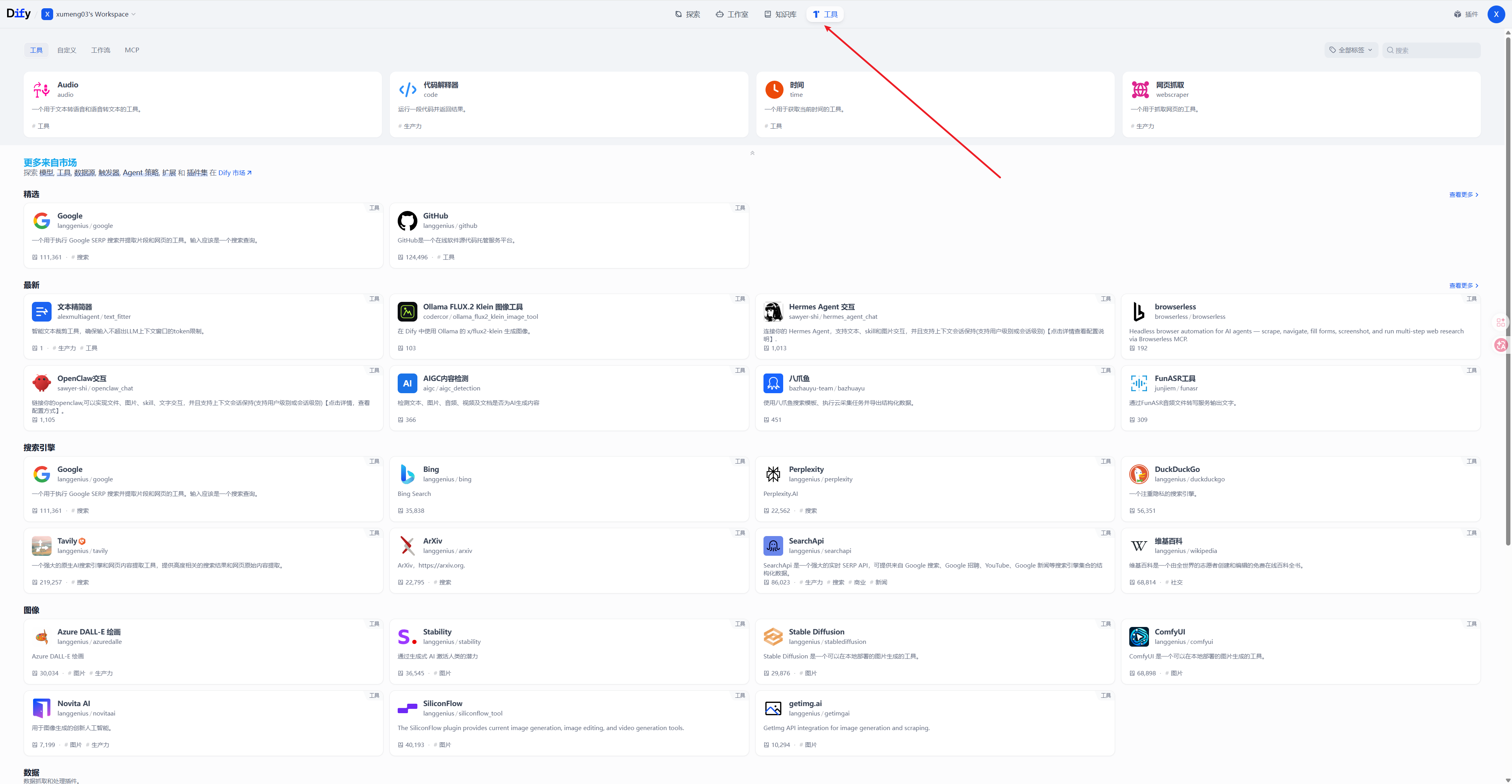This screenshot has width=1512, height=784.
Task: Open browserless plugin icon
Action: pyautogui.click(x=1139, y=312)
